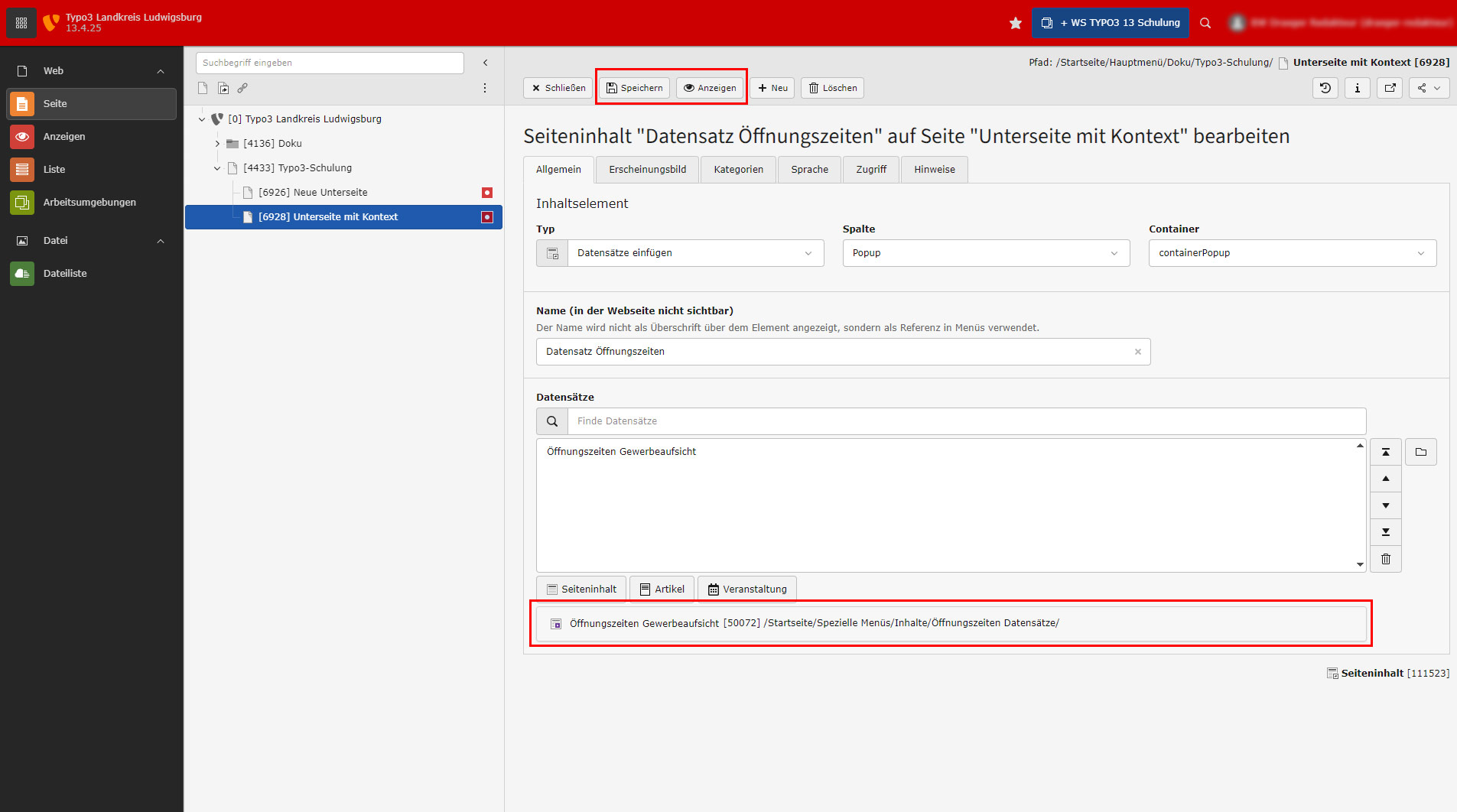1457x812 pixels.
Task: Click the Veranstaltung button
Action: point(746,589)
